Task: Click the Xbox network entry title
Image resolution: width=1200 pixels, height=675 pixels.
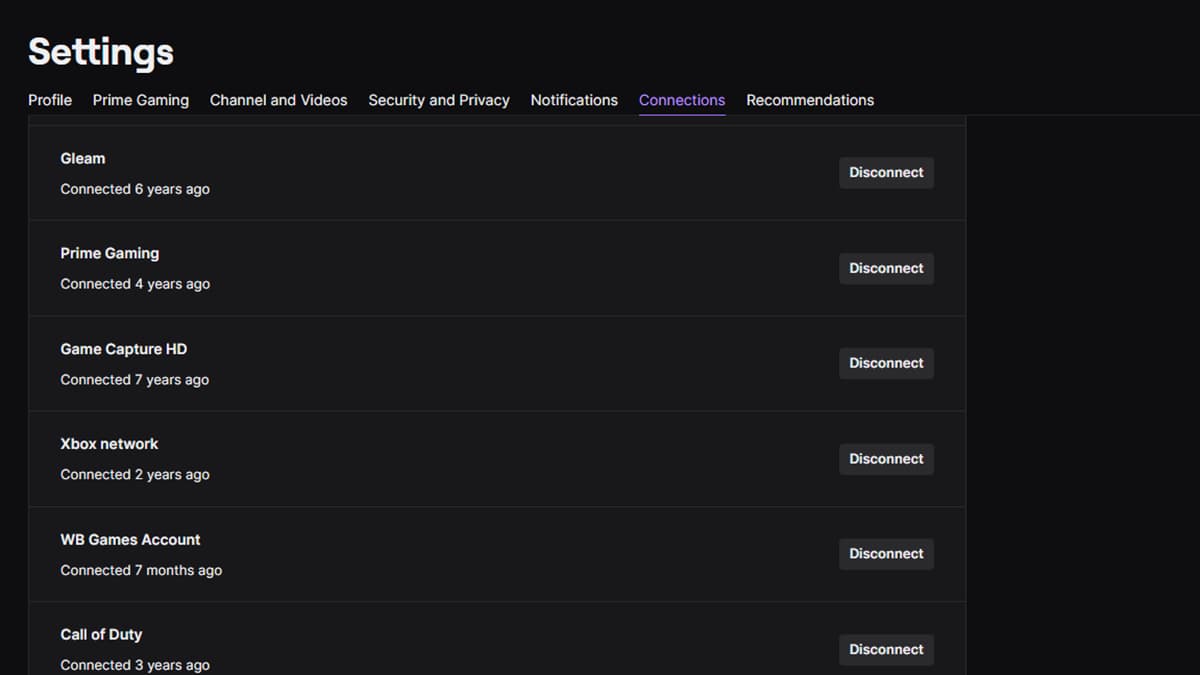Action: coord(109,444)
